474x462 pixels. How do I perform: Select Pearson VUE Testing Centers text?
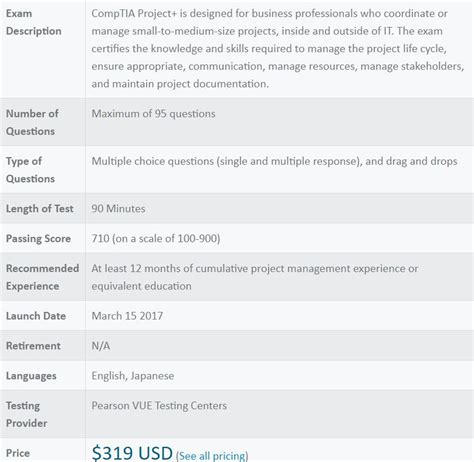(159, 406)
